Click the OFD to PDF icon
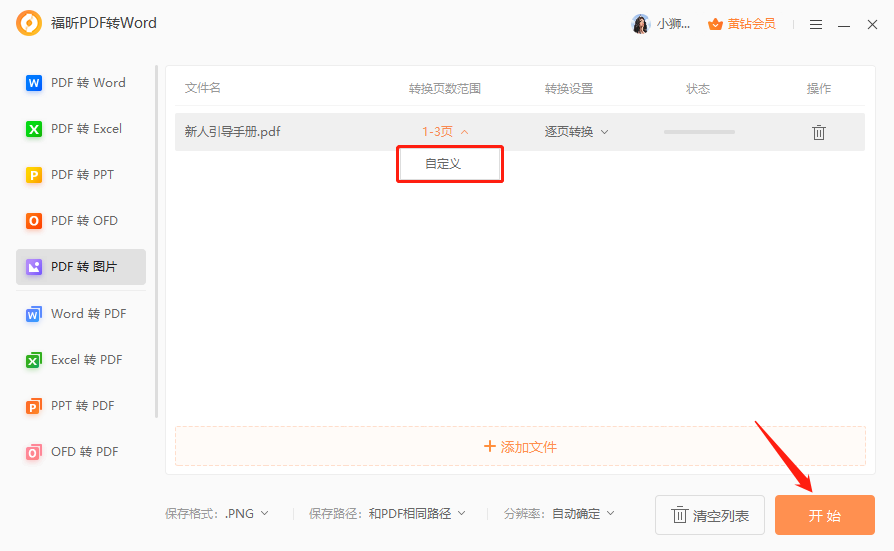This screenshot has width=894, height=551. [x=34, y=452]
